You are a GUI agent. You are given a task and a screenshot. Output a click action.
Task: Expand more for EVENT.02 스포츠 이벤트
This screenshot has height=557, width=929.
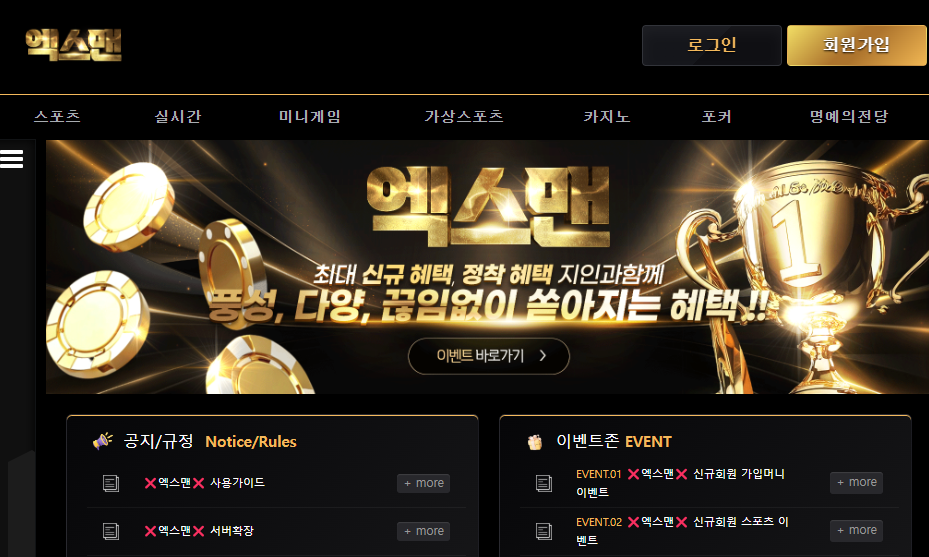(x=856, y=530)
